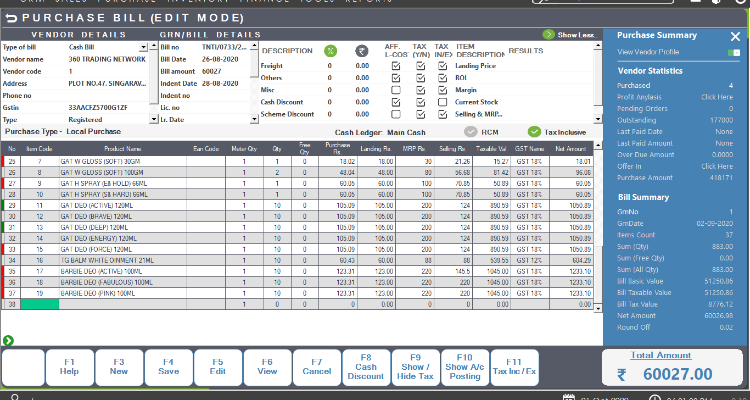750x400 pixels.
Task: Click the F1 Help button
Action: (69, 367)
